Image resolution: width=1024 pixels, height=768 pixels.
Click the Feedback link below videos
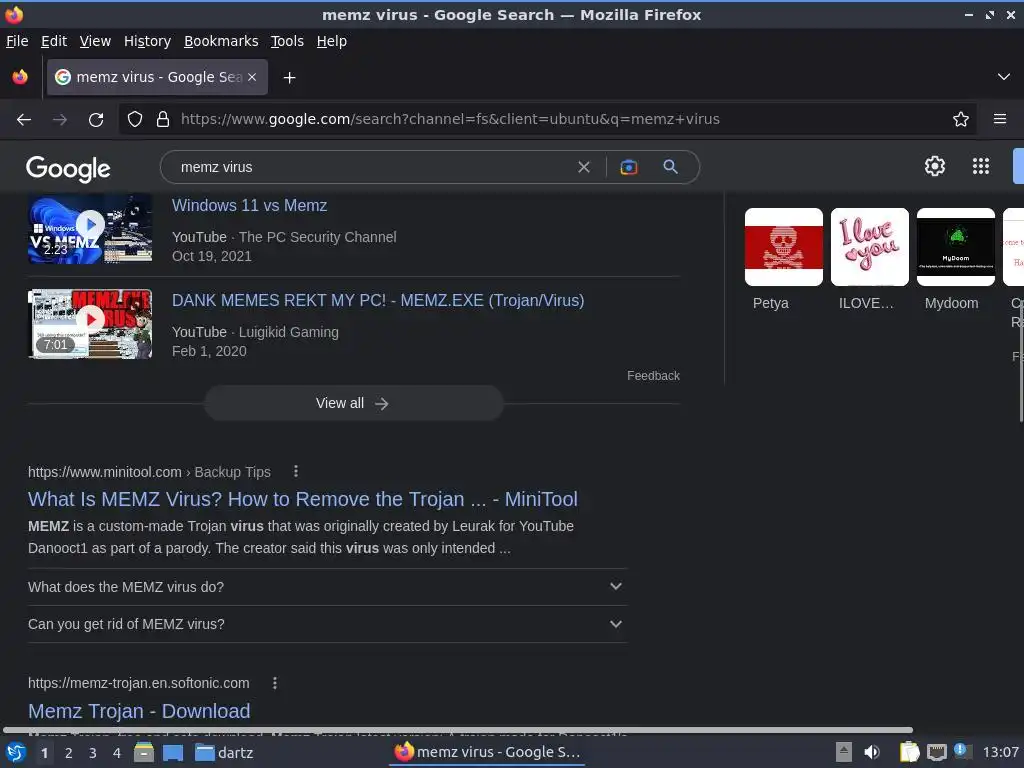pos(653,376)
